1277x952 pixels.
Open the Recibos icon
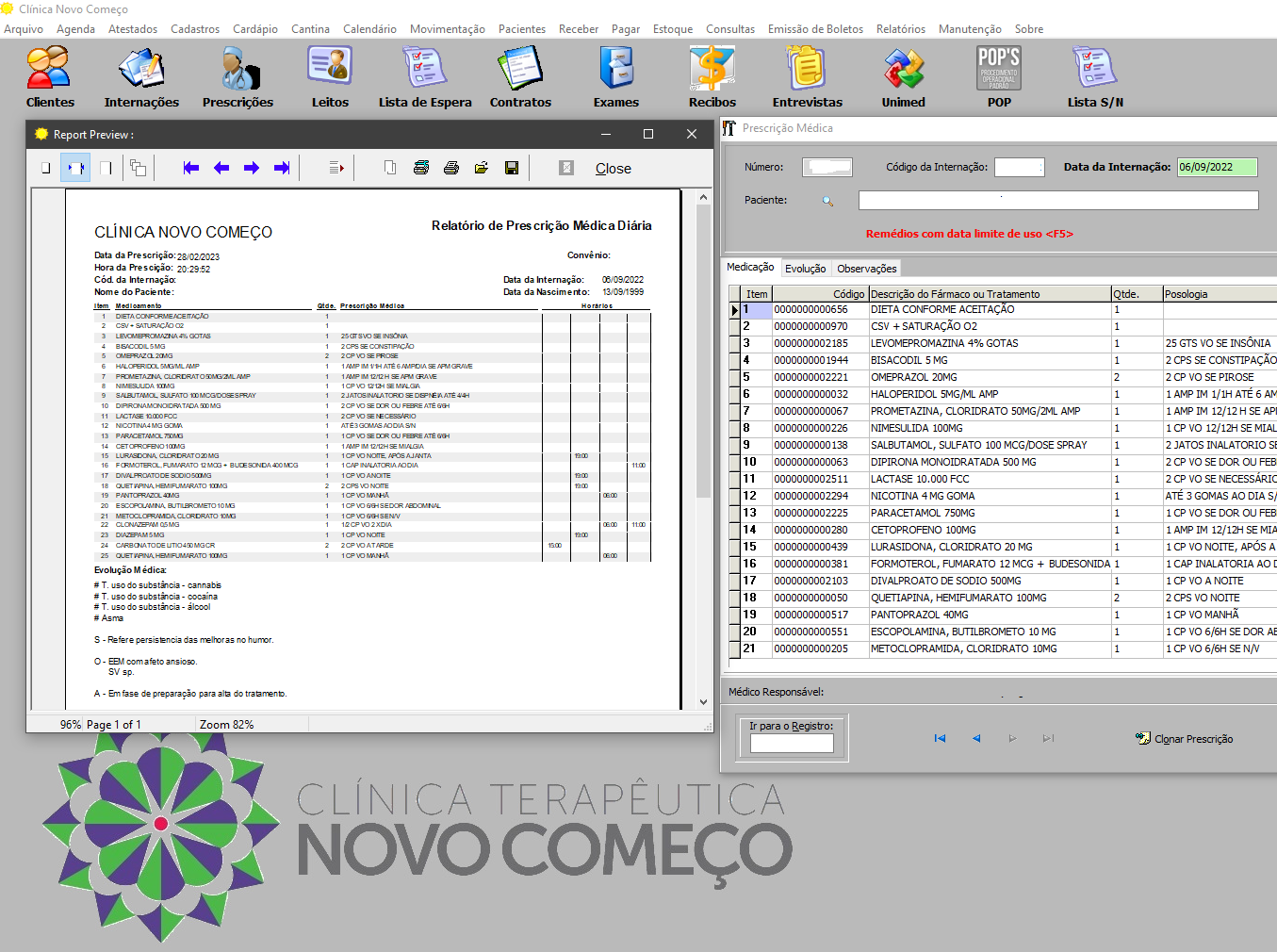click(x=712, y=77)
